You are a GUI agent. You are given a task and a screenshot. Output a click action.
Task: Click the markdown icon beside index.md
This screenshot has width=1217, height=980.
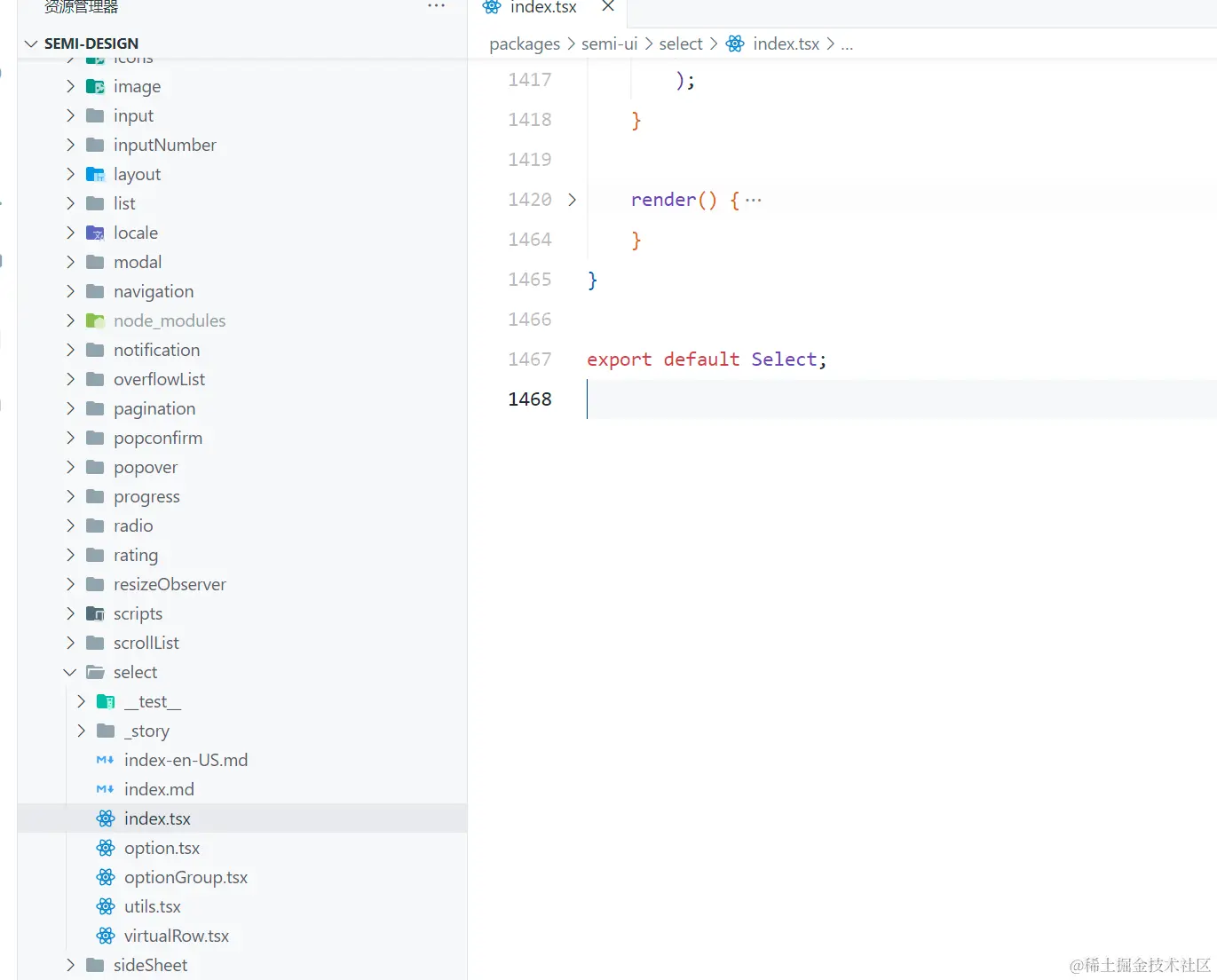(105, 789)
